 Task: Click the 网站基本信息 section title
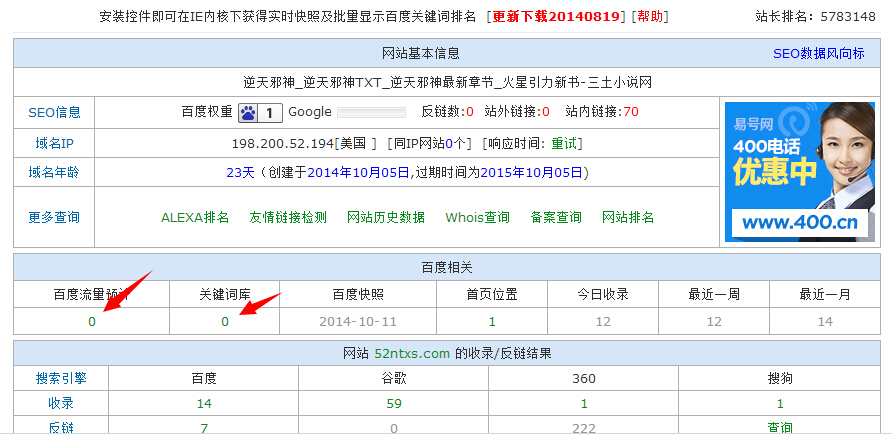(420, 53)
